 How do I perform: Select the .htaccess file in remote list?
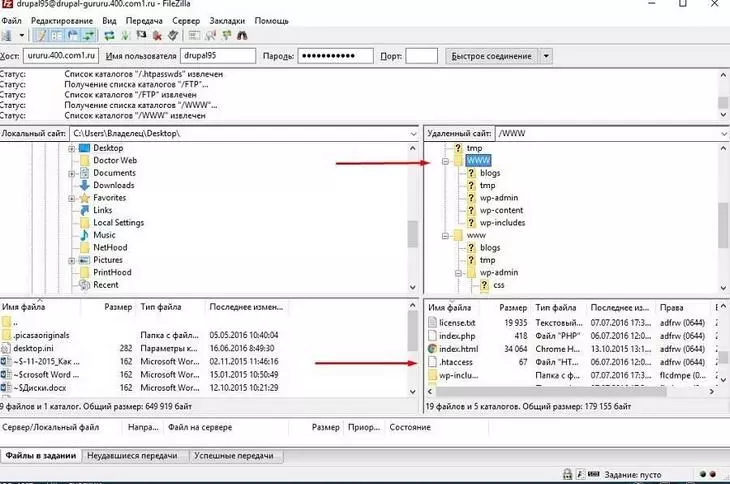457,362
